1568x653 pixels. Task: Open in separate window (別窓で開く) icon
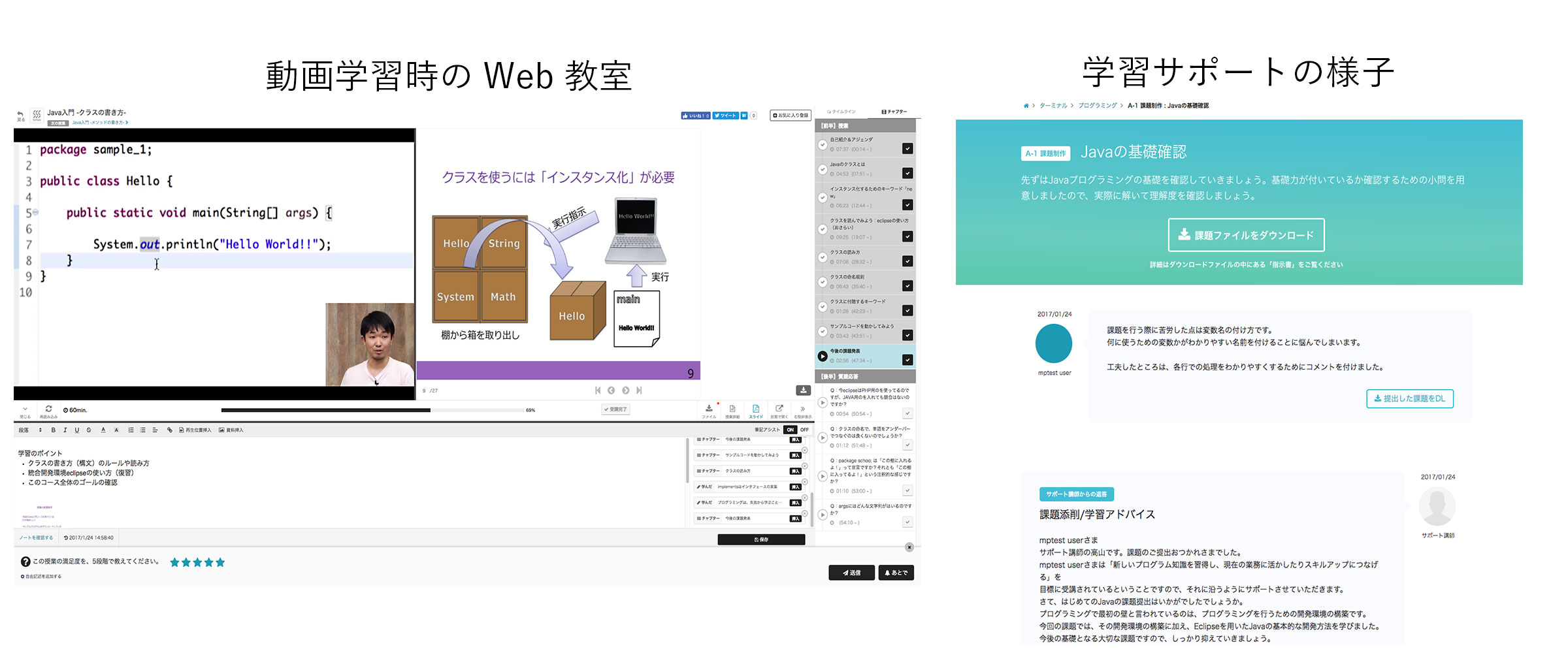[x=779, y=411]
